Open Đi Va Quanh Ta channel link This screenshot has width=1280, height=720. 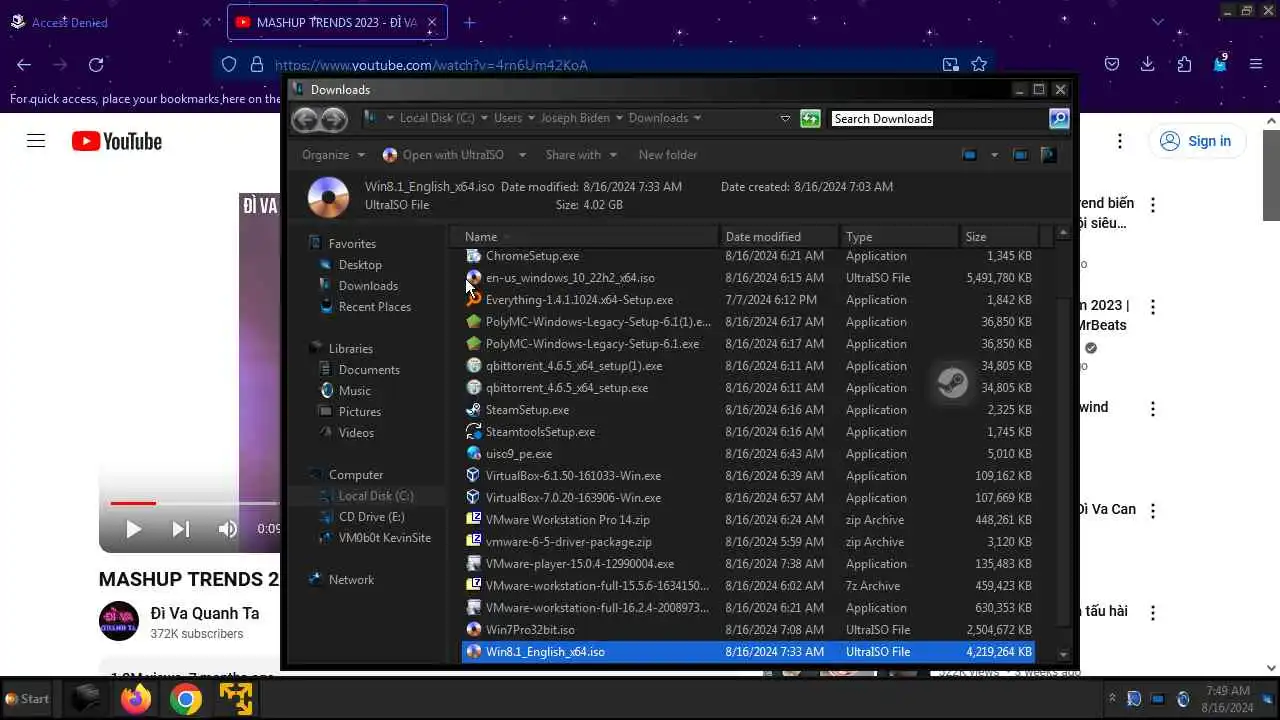click(205, 613)
